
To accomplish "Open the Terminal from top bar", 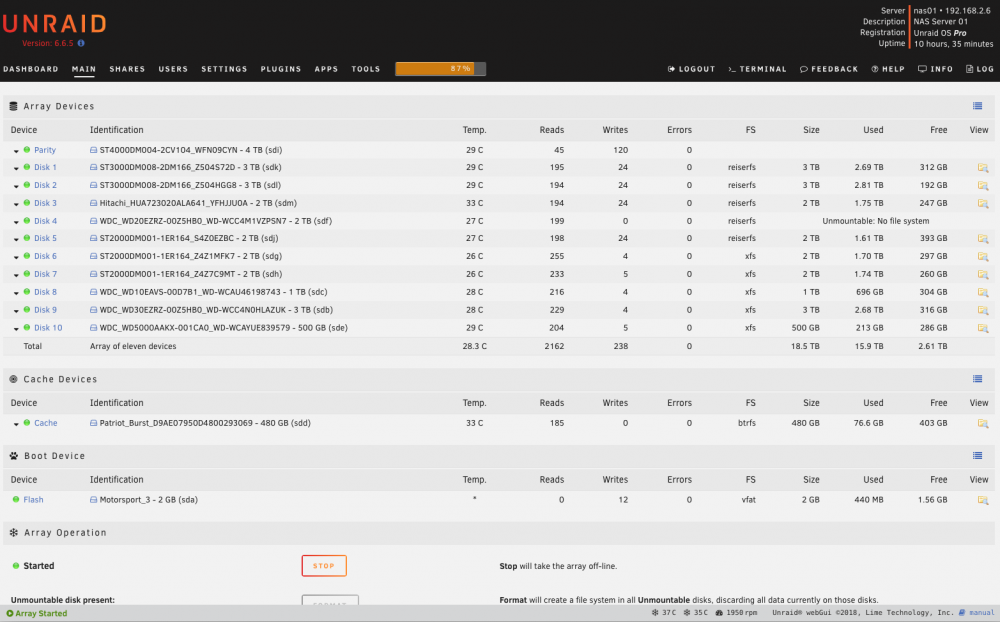I will (x=758, y=69).
